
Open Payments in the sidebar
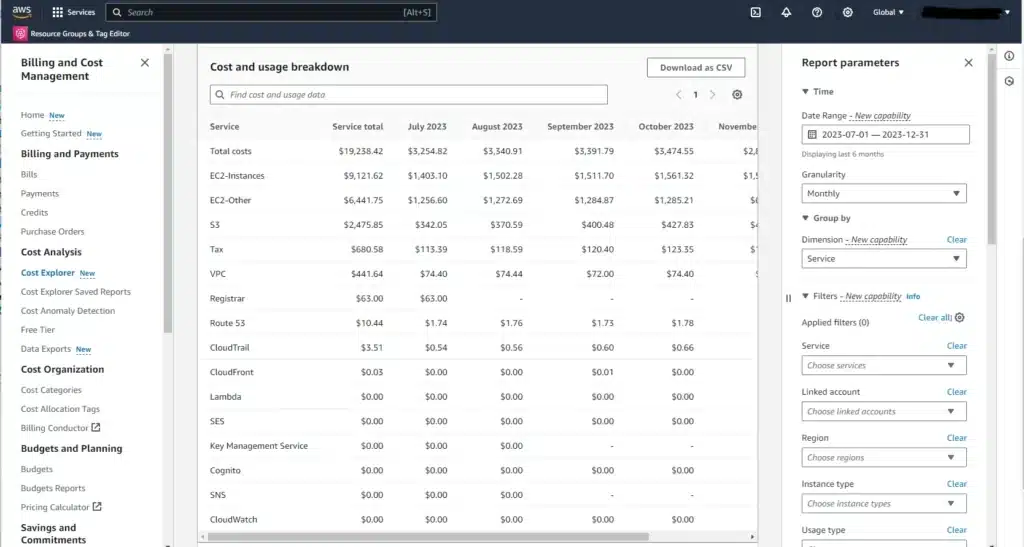40,193
